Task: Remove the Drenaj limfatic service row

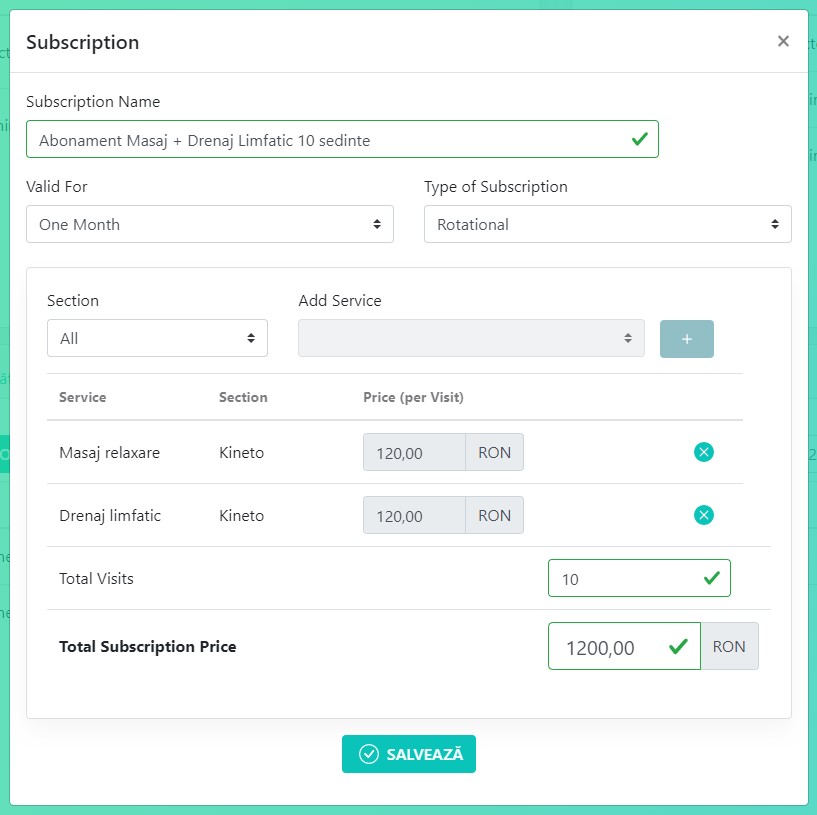Action: click(704, 516)
